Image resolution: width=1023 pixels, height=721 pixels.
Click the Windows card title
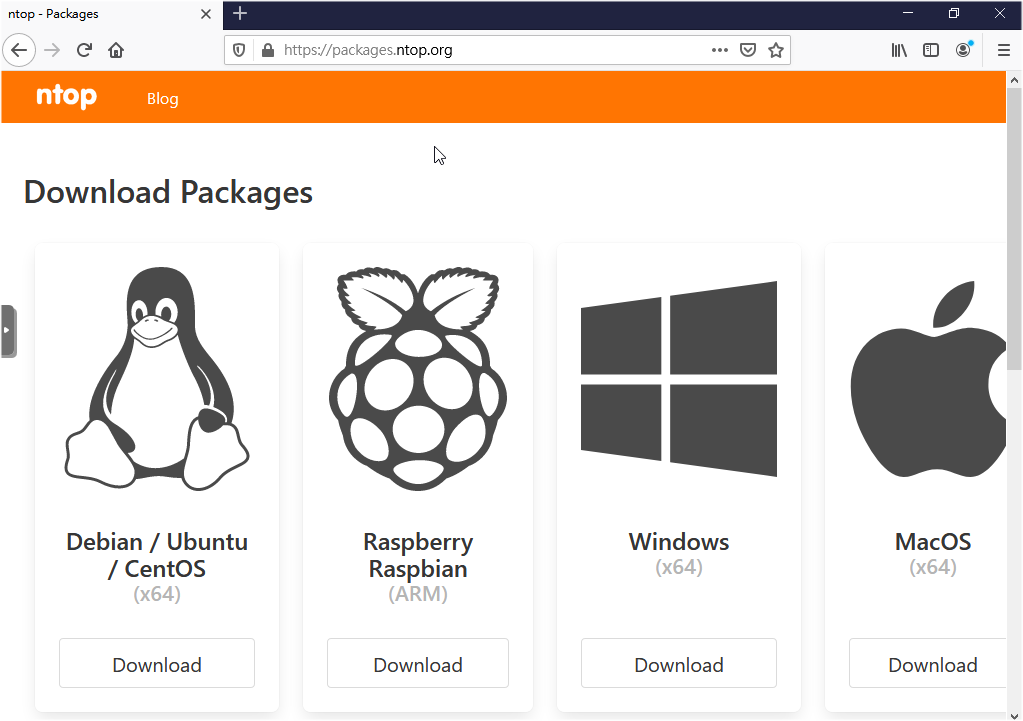pos(679,542)
